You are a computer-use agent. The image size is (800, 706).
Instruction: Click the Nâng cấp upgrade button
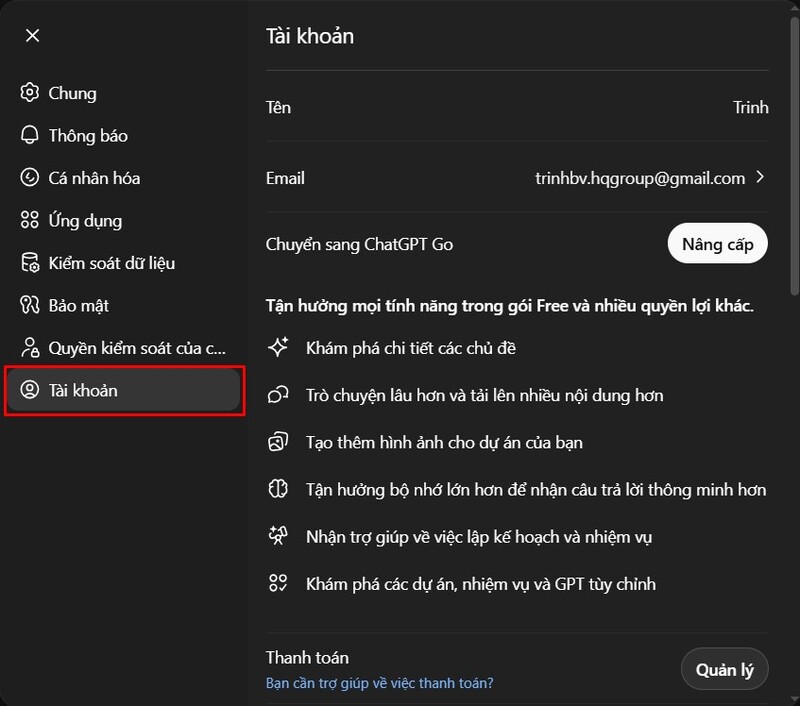point(717,244)
